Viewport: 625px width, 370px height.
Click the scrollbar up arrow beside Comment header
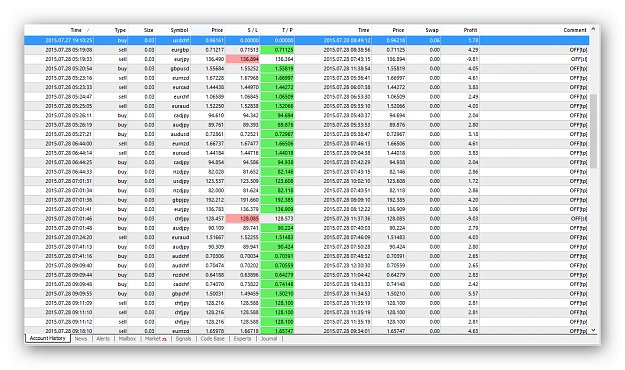[593, 29]
